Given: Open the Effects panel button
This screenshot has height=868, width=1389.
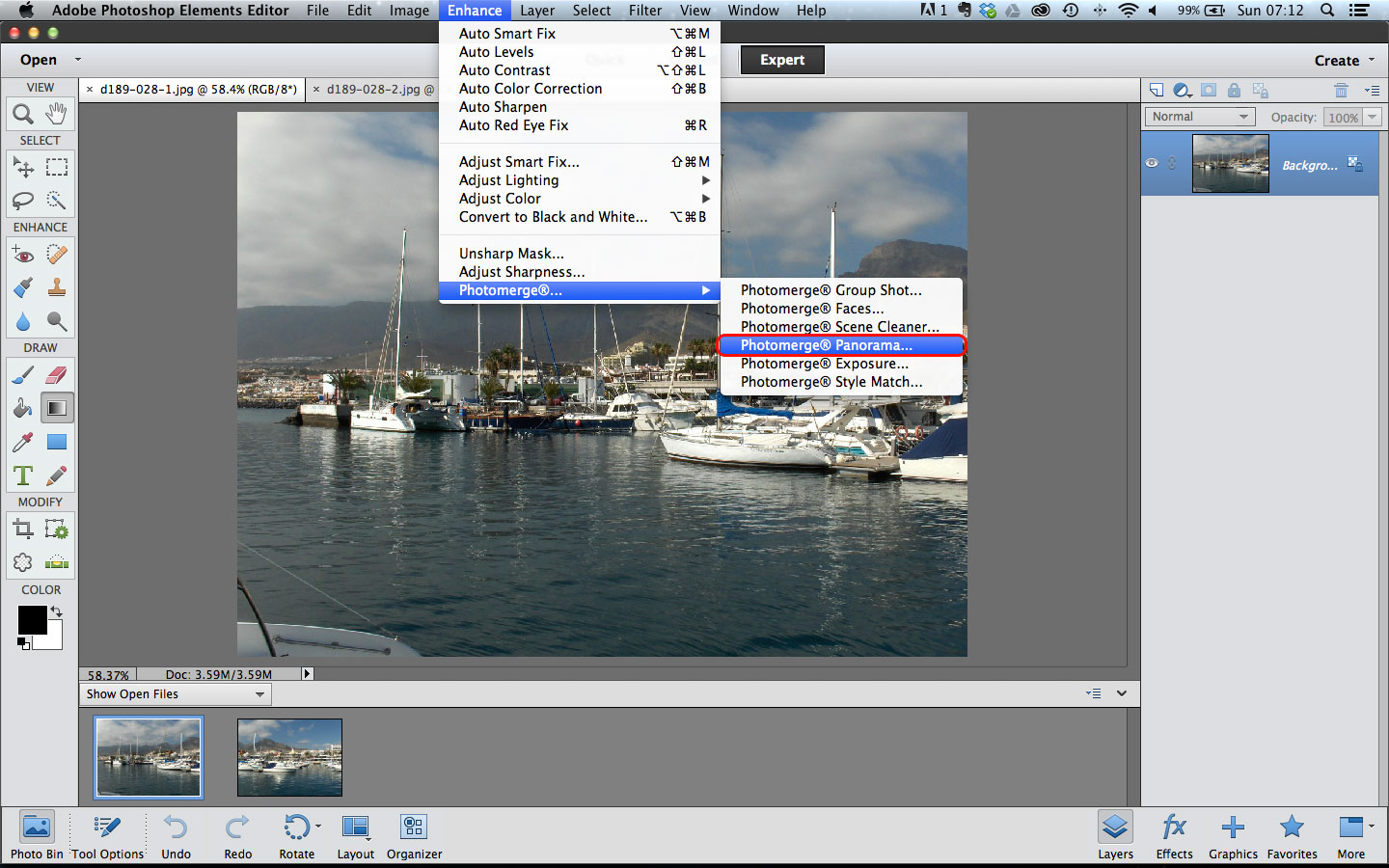Looking at the screenshot, I should click(x=1174, y=835).
